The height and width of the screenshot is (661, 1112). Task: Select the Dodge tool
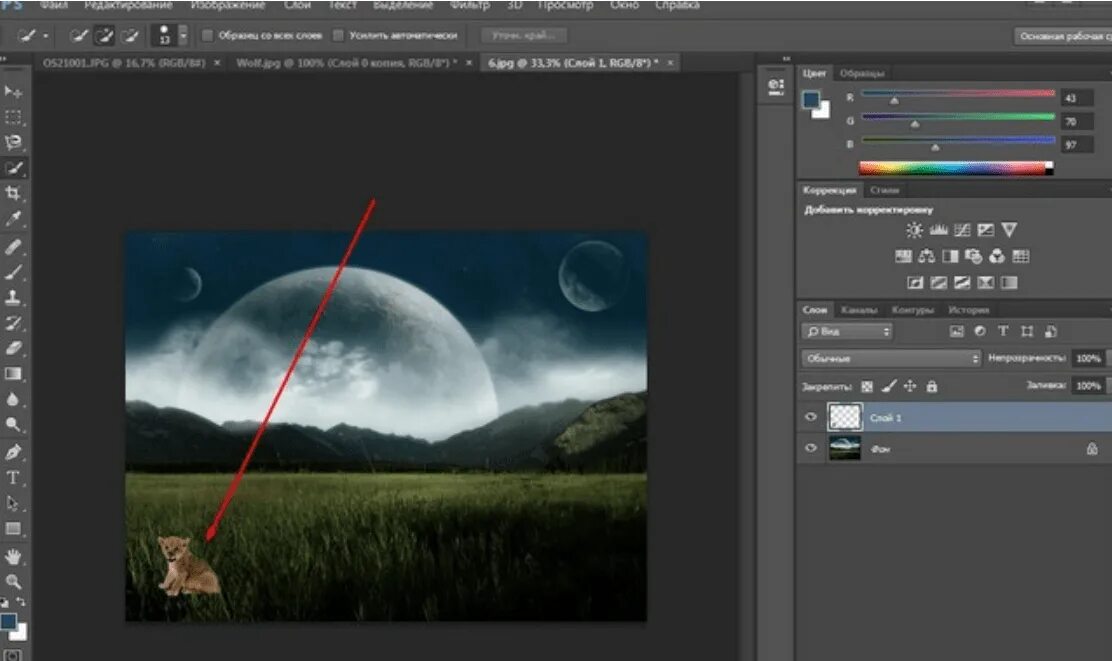tap(13, 424)
